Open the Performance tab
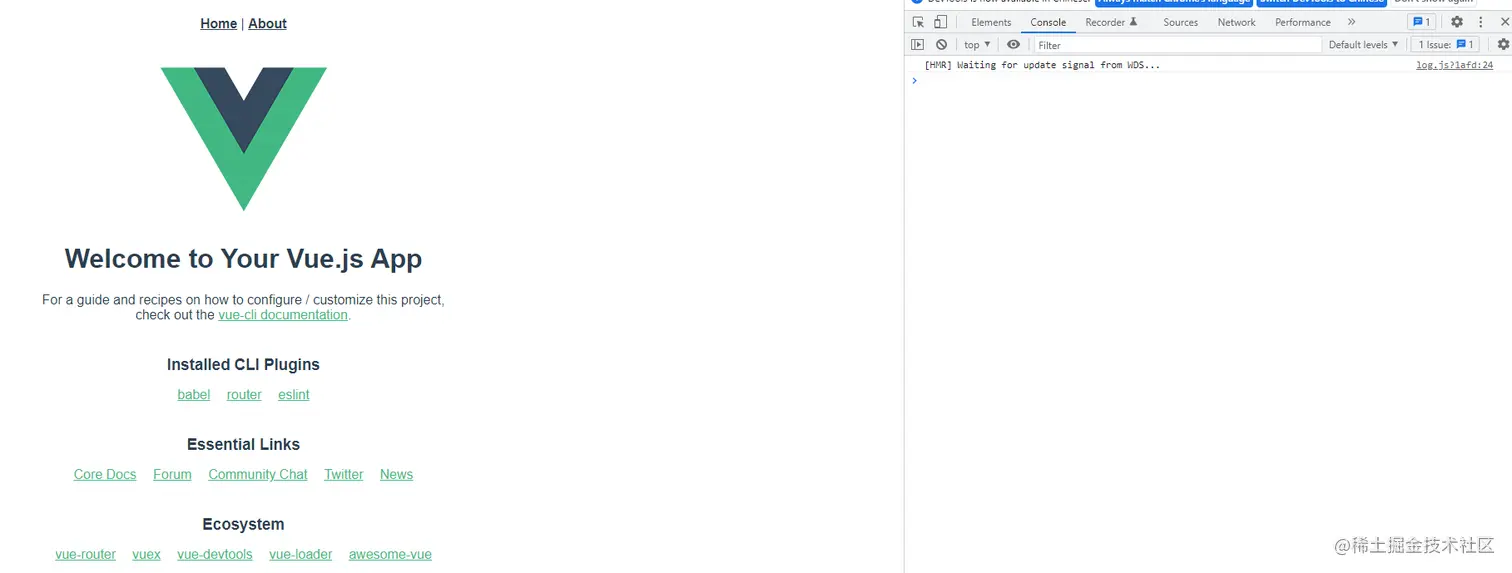 click(1302, 22)
